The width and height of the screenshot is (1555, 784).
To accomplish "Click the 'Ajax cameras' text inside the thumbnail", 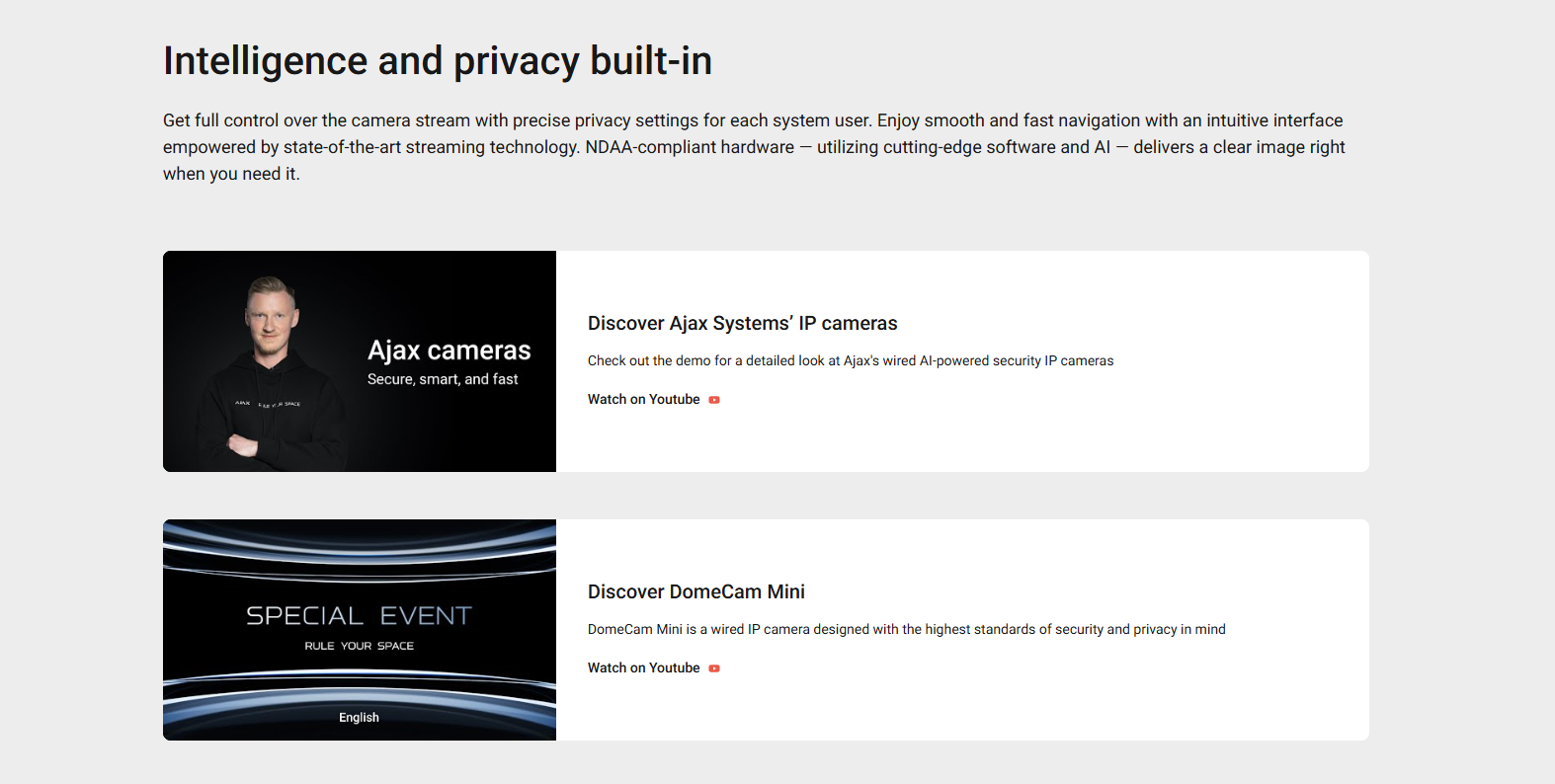I will [449, 351].
